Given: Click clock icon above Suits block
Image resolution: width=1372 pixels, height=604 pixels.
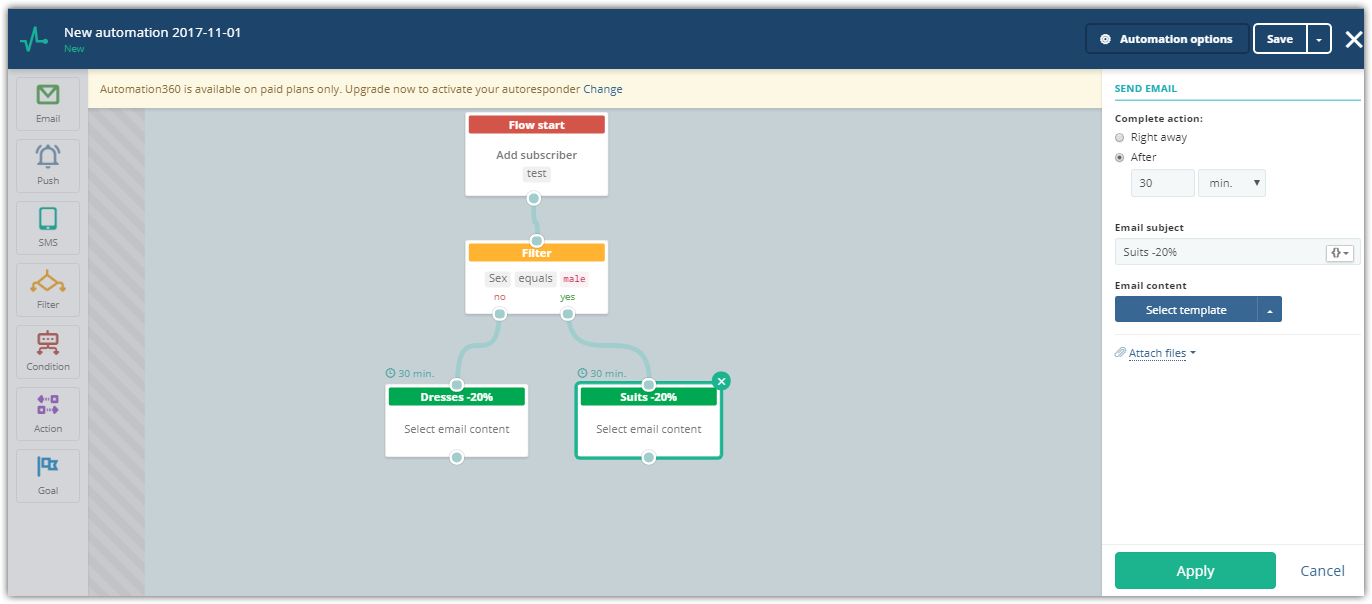Looking at the screenshot, I should [582, 374].
